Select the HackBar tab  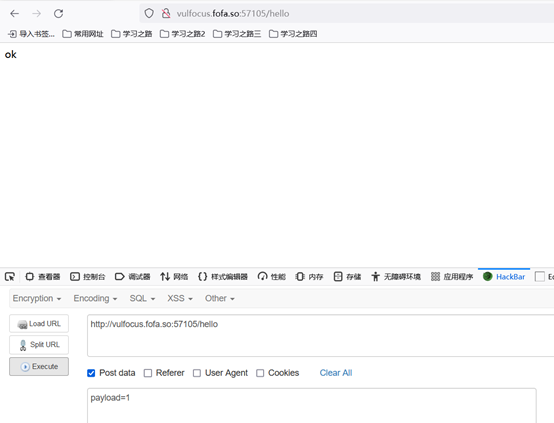504,277
